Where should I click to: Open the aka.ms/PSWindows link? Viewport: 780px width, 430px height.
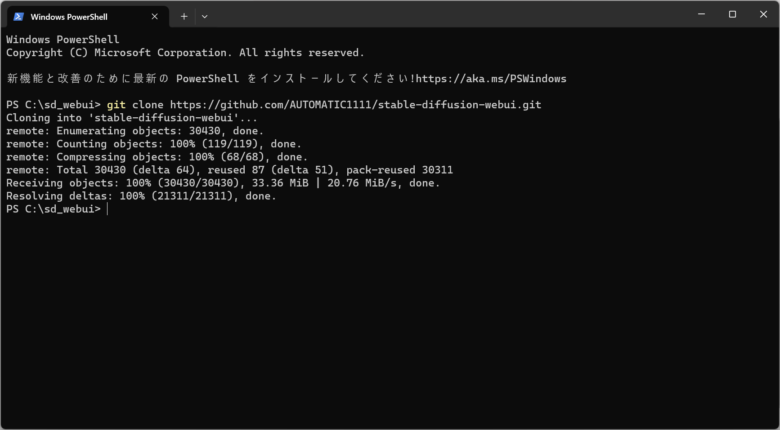491,79
